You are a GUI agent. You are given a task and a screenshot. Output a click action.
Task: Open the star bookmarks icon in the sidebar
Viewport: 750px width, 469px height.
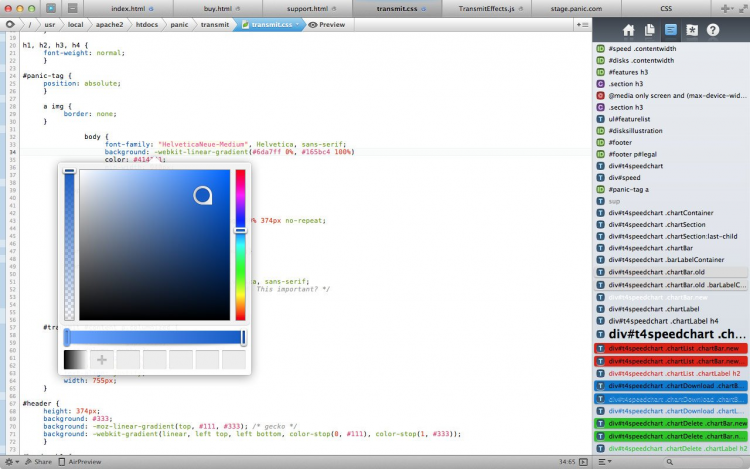coord(691,30)
